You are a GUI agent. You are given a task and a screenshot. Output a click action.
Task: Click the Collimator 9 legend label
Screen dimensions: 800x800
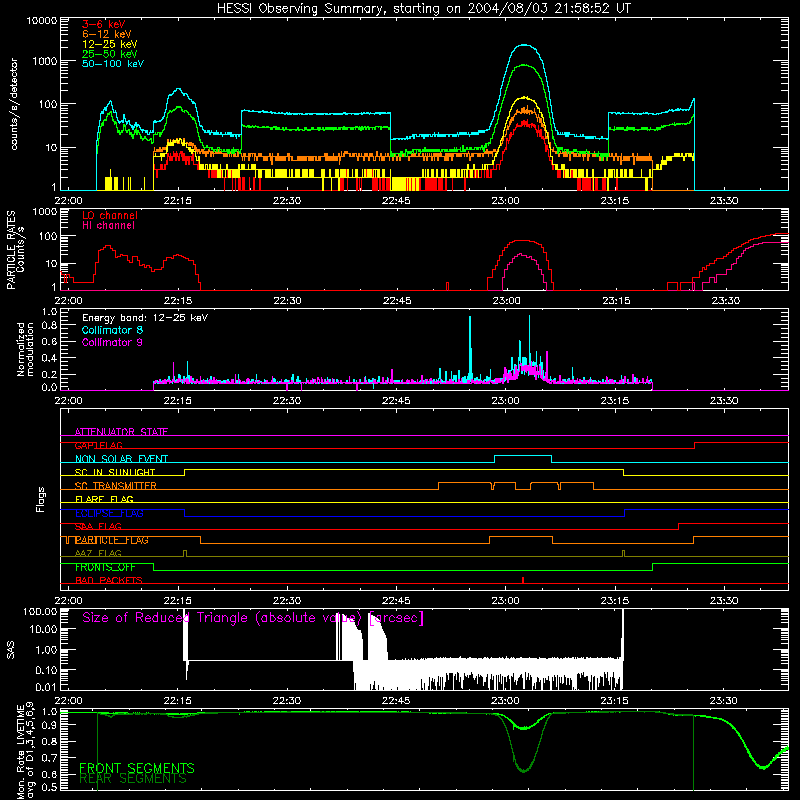click(112, 342)
